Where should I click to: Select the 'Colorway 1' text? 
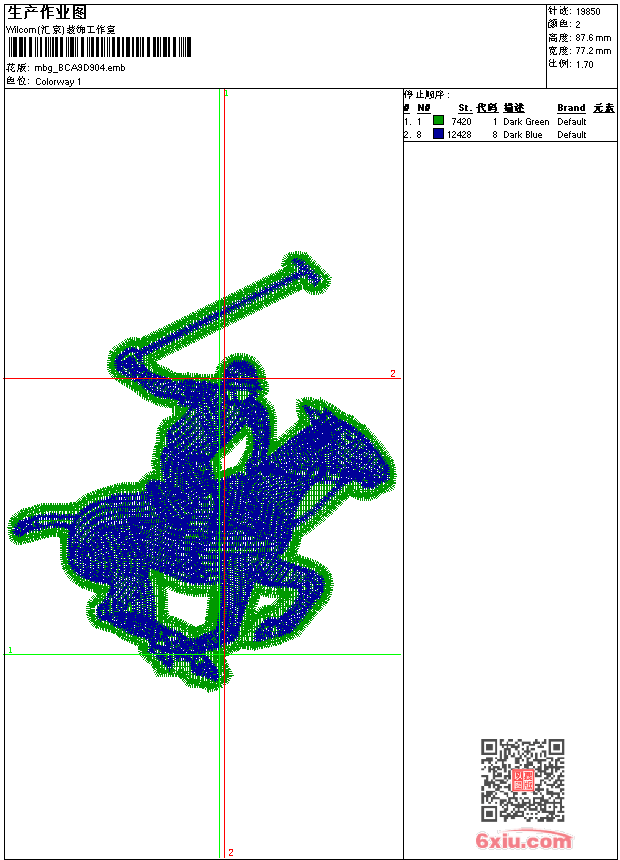point(58,82)
